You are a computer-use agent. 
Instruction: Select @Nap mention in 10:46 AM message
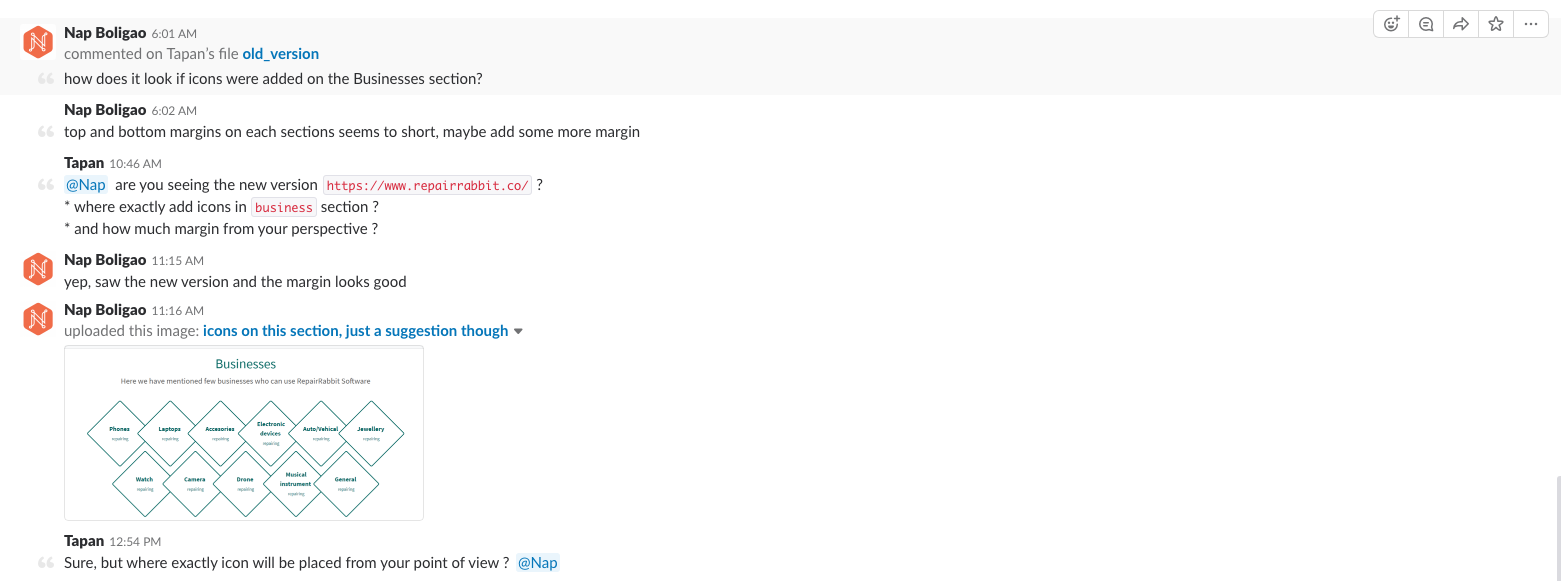[x=86, y=185]
